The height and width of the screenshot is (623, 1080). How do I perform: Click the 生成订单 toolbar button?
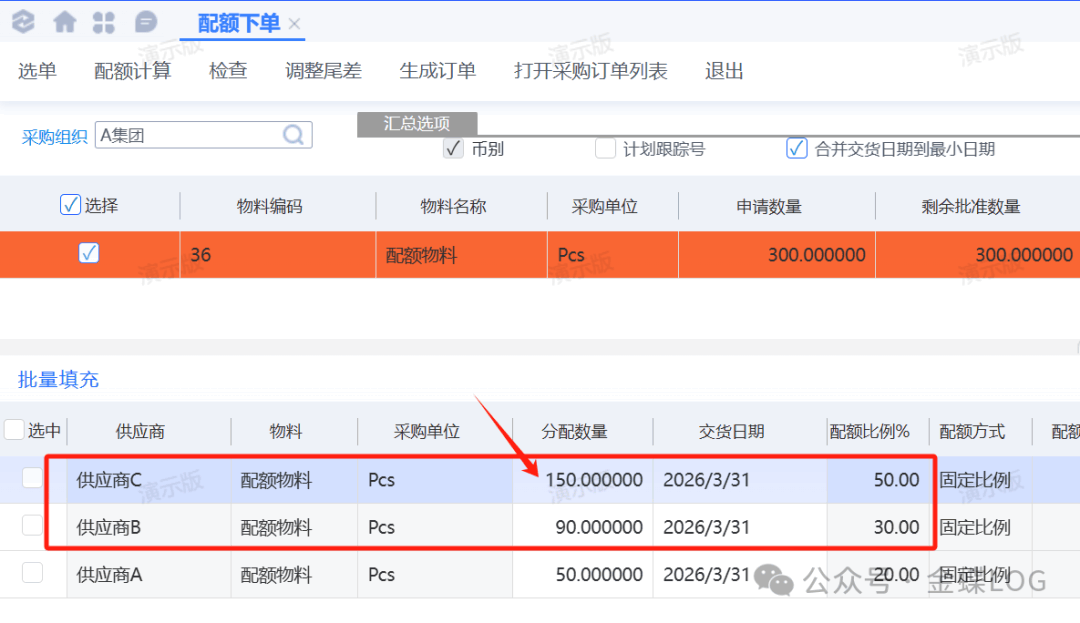(x=437, y=71)
